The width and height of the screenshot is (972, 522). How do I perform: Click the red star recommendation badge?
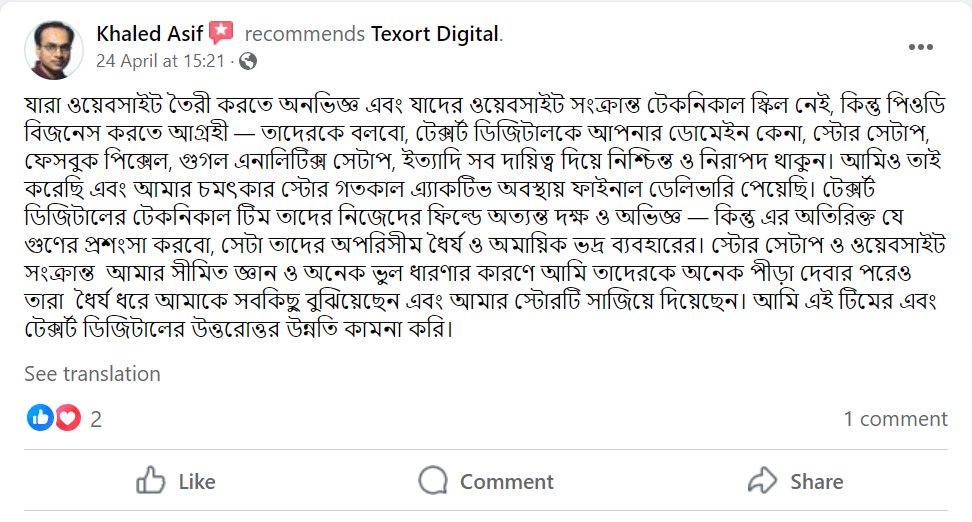pyautogui.click(x=222, y=33)
